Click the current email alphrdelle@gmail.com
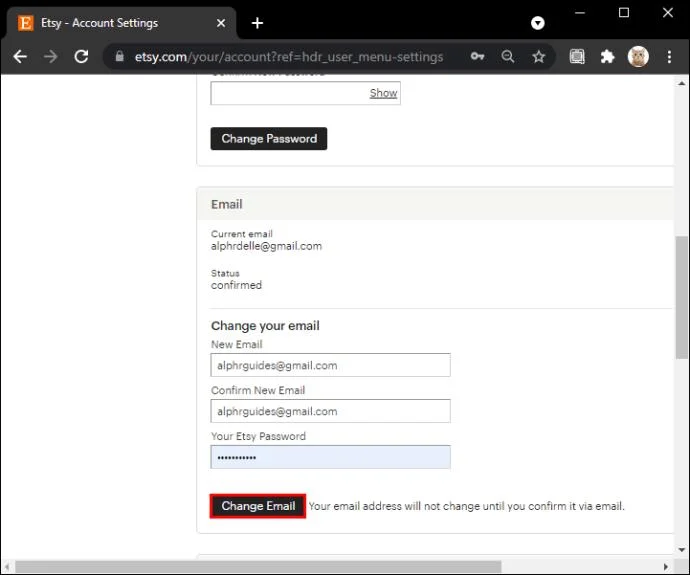This screenshot has width=690, height=575. click(x=266, y=246)
